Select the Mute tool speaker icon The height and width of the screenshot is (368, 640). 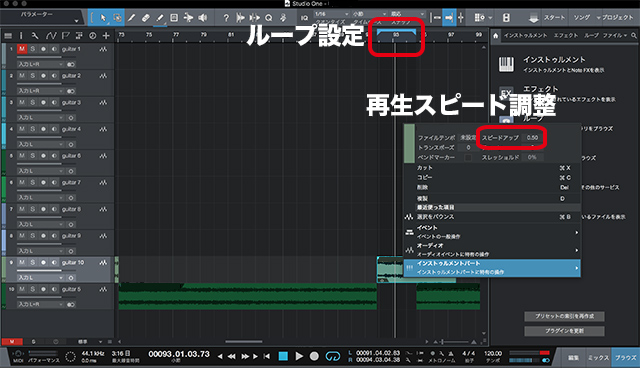click(x=202, y=18)
